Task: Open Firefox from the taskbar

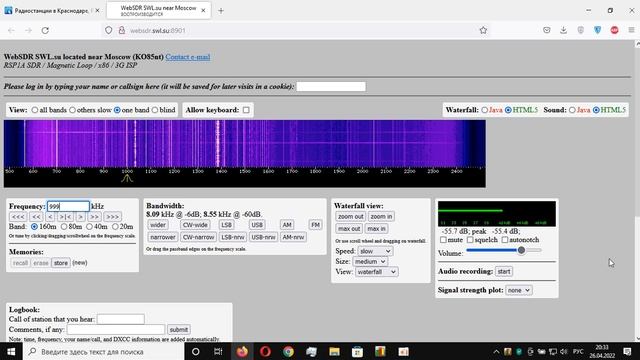Action: click(x=242, y=351)
